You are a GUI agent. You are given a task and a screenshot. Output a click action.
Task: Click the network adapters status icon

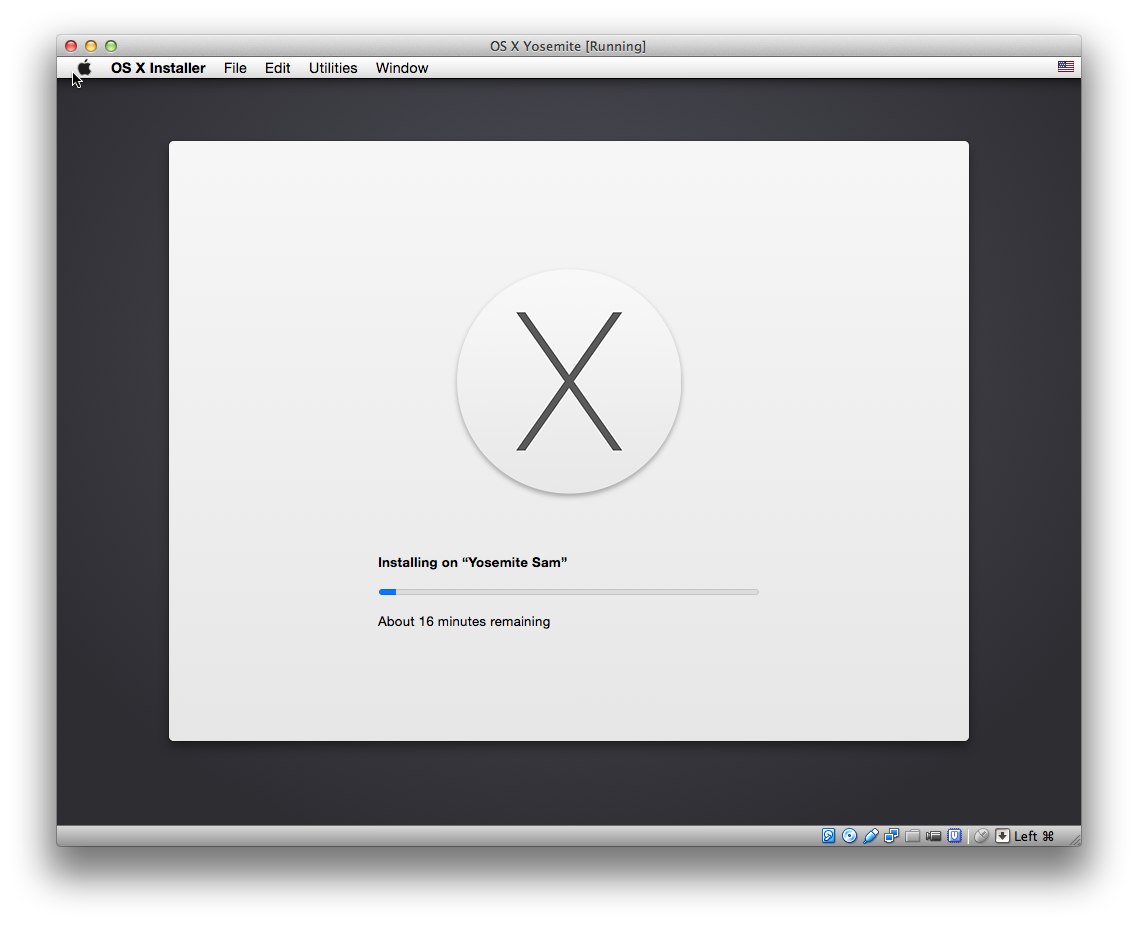coord(891,836)
